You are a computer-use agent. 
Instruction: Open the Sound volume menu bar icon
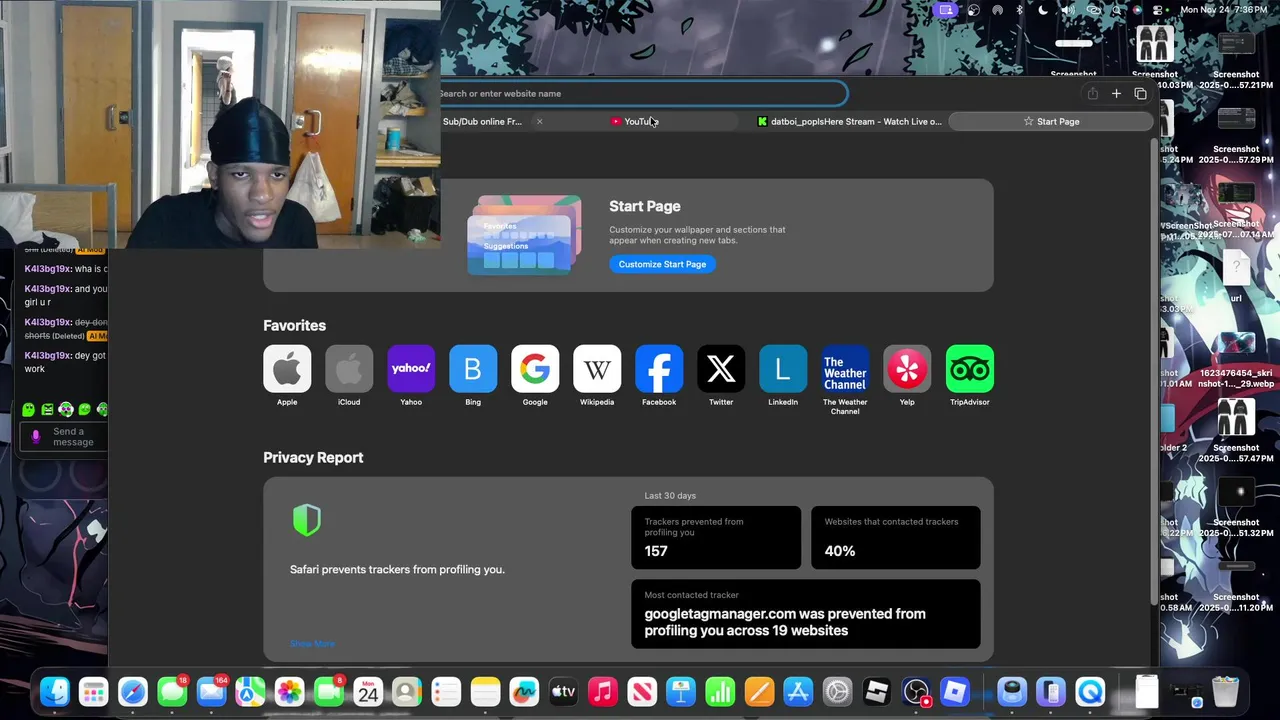click(1068, 10)
